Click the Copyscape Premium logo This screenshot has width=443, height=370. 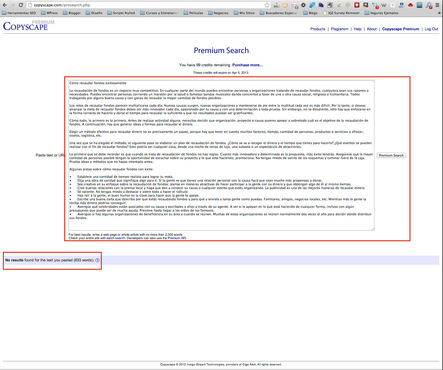click(28, 26)
